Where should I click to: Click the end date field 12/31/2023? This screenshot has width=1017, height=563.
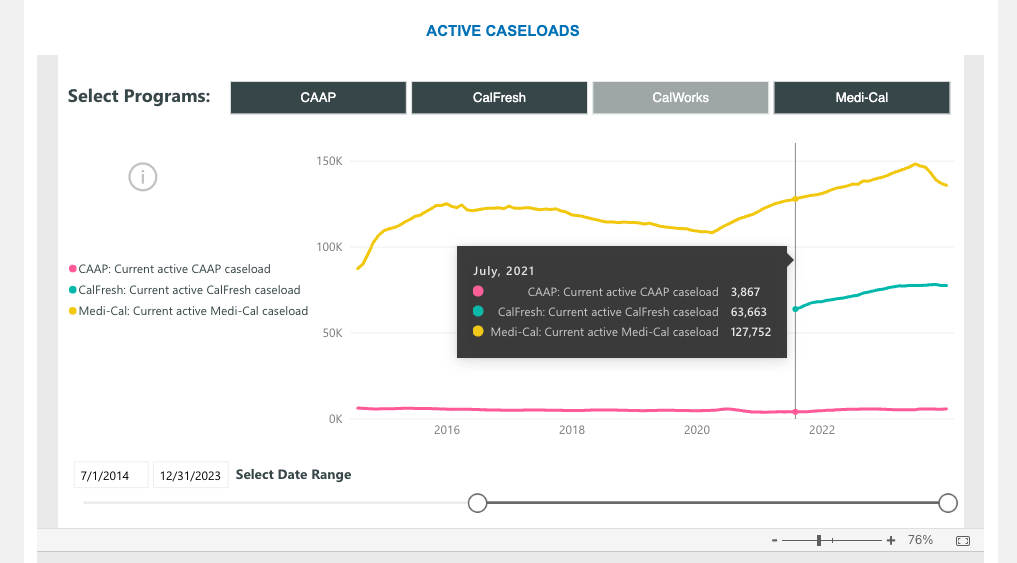pyautogui.click(x=190, y=475)
